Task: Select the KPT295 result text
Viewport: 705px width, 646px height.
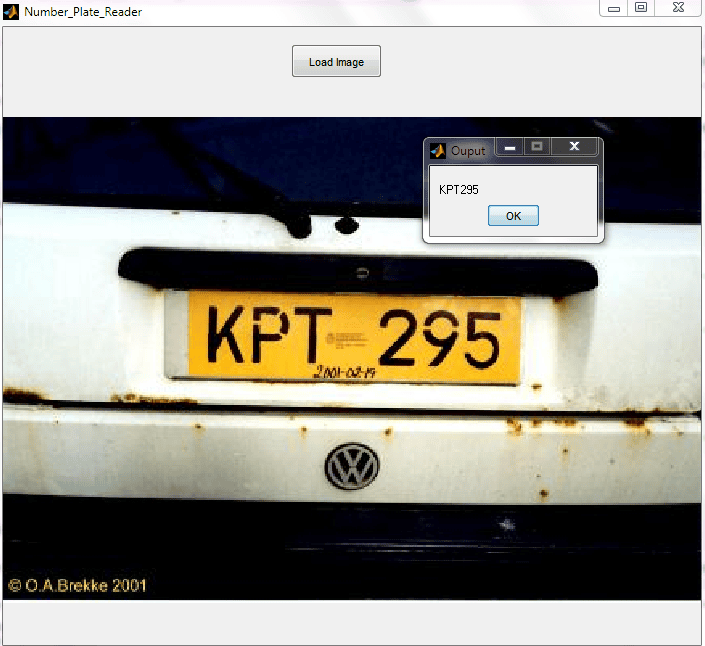Action: click(x=459, y=190)
